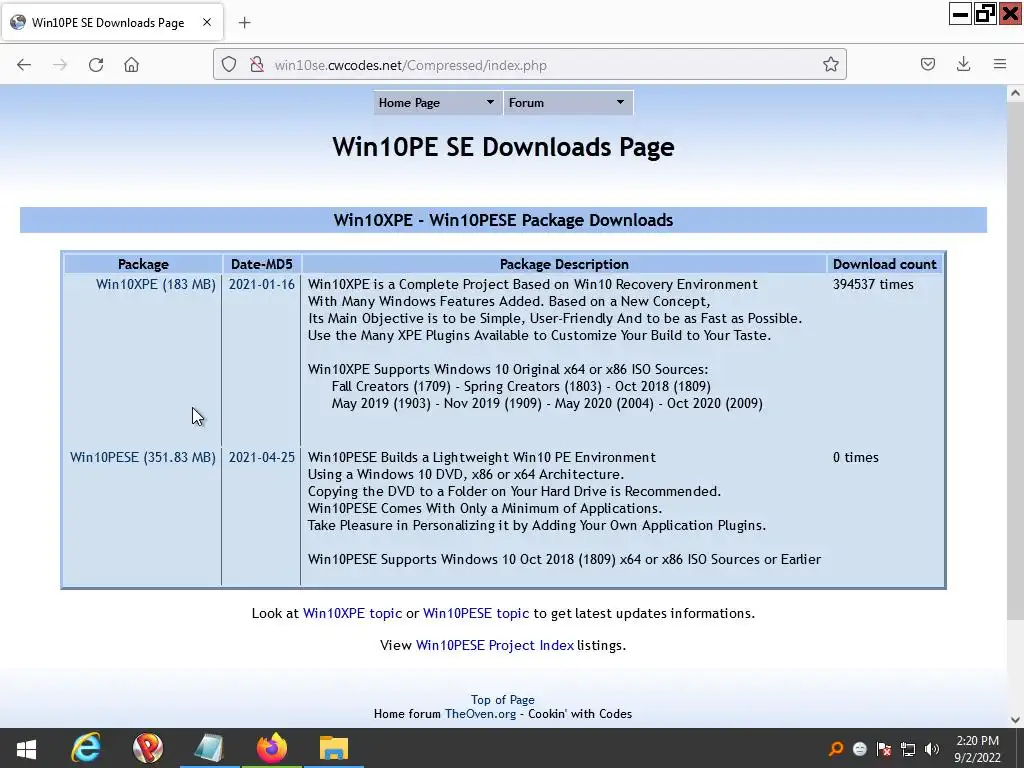This screenshot has width=1024, height=768.
Task: Close the Win10PE SE Downloads tab
Action: (207, 22)
